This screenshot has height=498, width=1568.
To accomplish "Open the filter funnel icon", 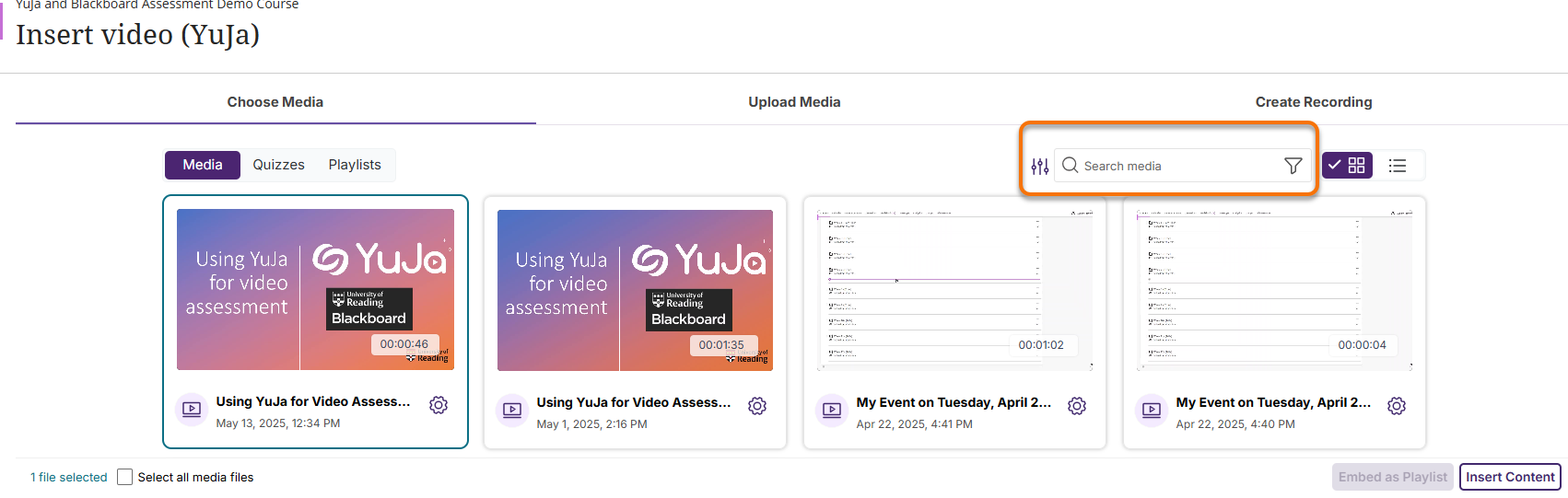I will point(1293,166).
